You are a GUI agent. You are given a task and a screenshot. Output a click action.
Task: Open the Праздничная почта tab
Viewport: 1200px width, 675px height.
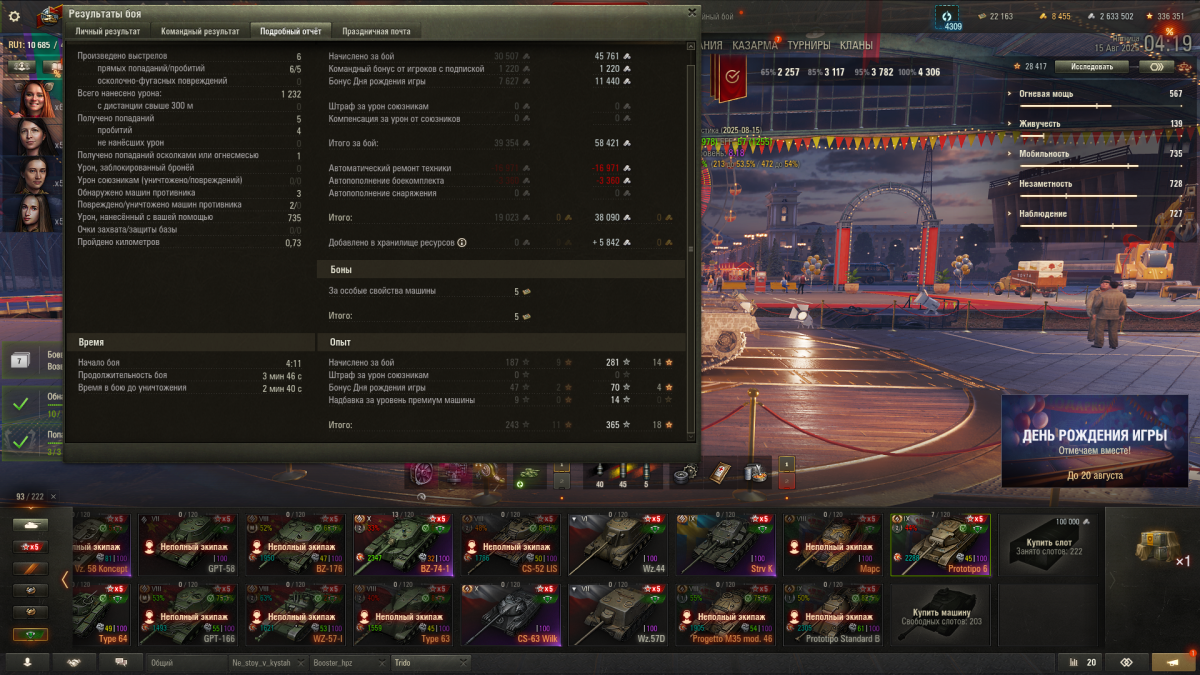pyautogui.click(x=376, y=31)
